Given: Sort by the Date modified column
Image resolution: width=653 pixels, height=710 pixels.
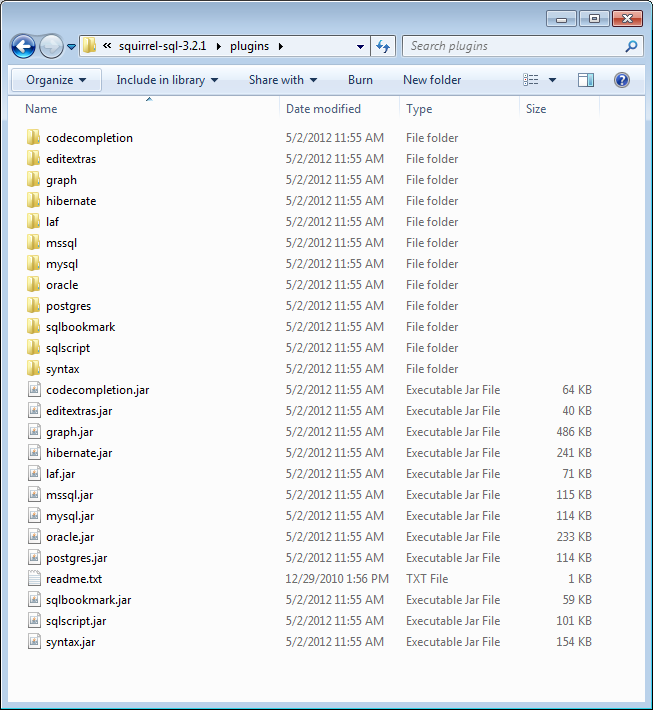Looking at the screenshot, I should (323, 109).
